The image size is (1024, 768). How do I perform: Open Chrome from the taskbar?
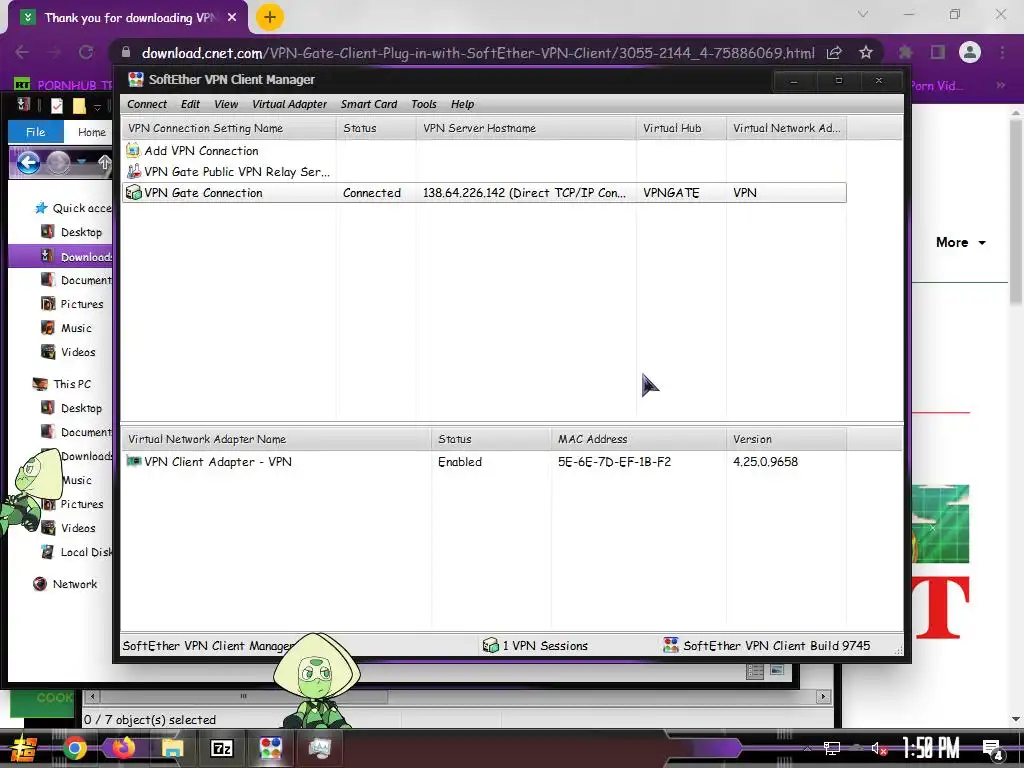[74, 748]
